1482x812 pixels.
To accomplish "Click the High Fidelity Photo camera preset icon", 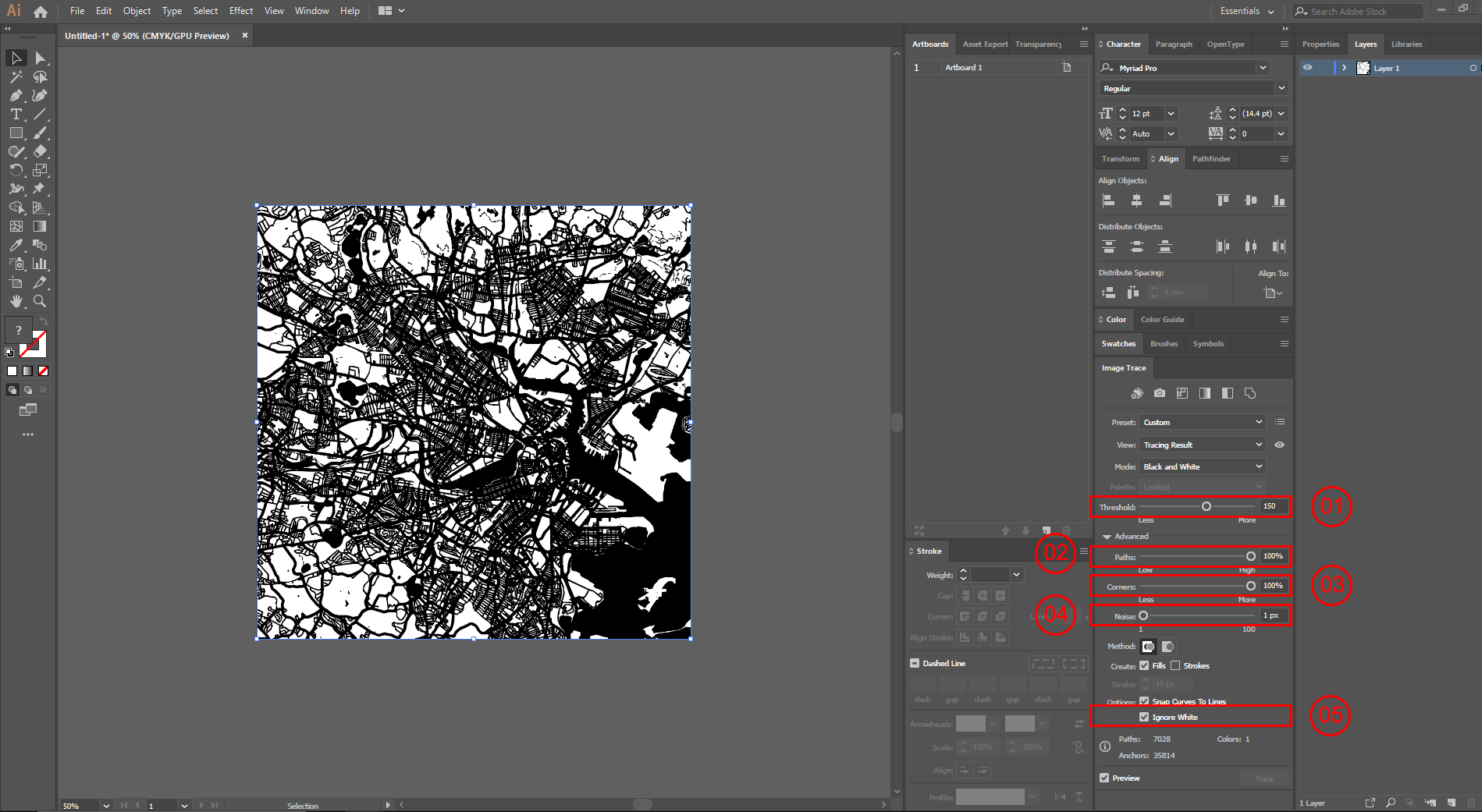I will pyautogui.click(x=1160, y=393).
